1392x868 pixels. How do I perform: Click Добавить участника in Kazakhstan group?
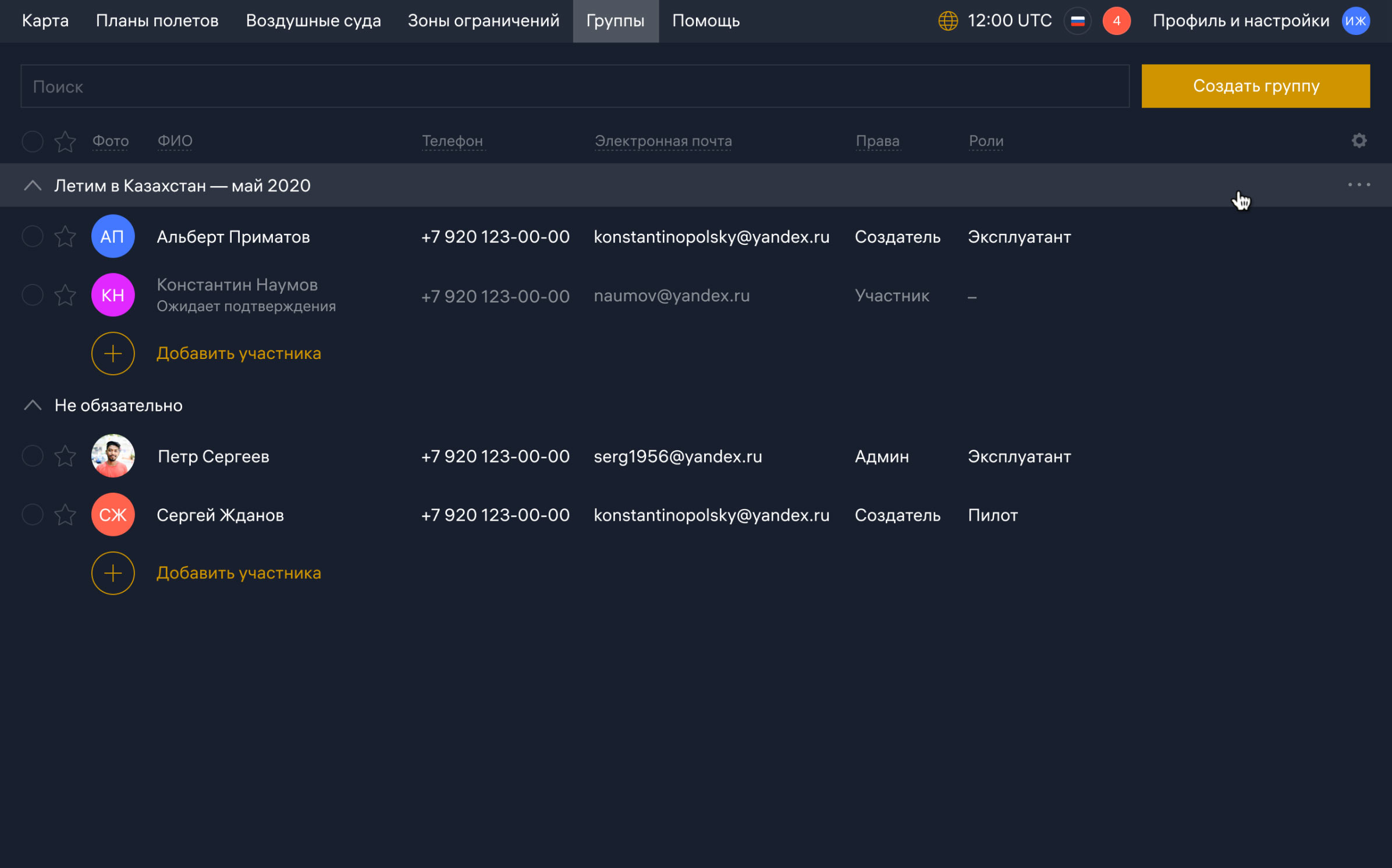click(x=239, y=353)
